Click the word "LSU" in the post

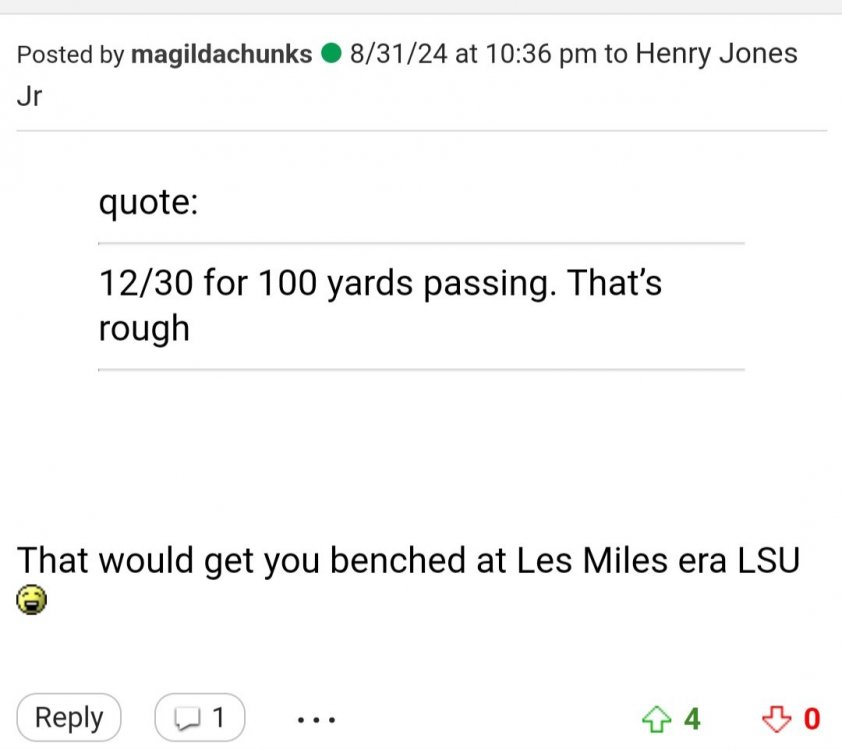tap(768, 560)
